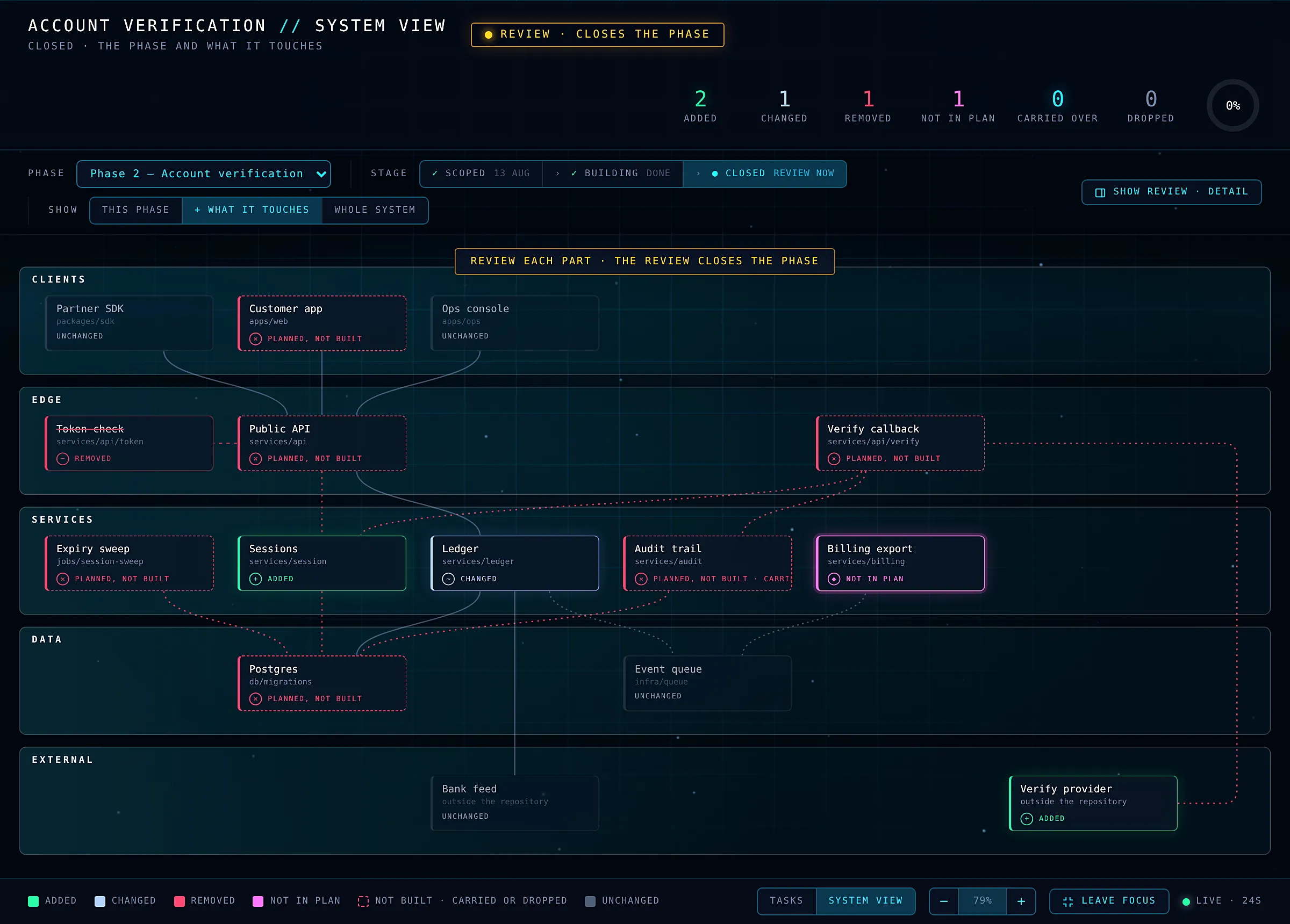The image size is (1290, 924).
Task: Switch to the Tasks tab
Action: click(786, 901)
